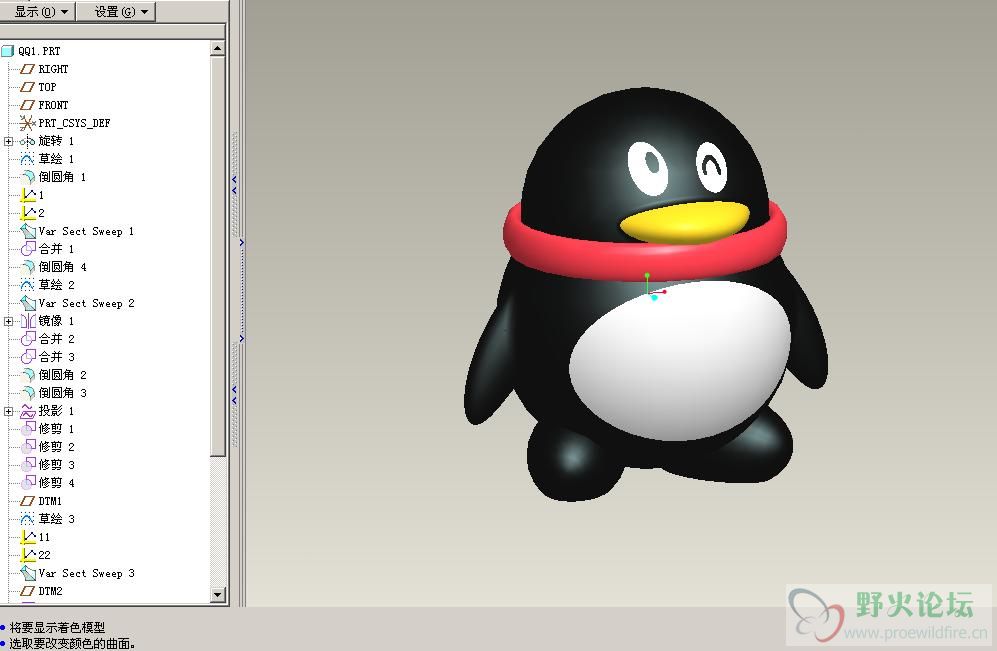Select the PRT_CSYS_DEF label in tree
Screen dimensions: 997x651
tap(74, 123)
